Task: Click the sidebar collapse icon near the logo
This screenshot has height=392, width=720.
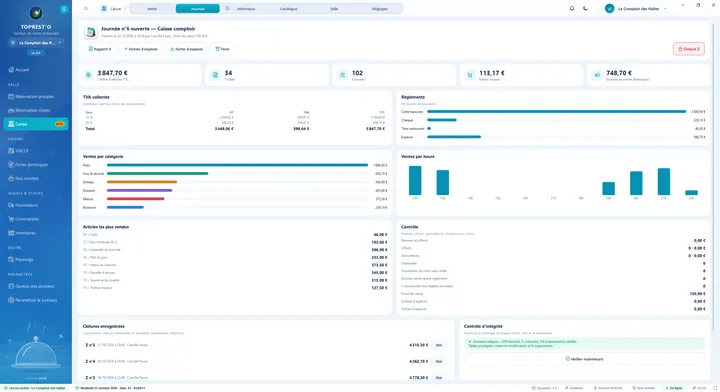Action: click(x=64, y=9)
